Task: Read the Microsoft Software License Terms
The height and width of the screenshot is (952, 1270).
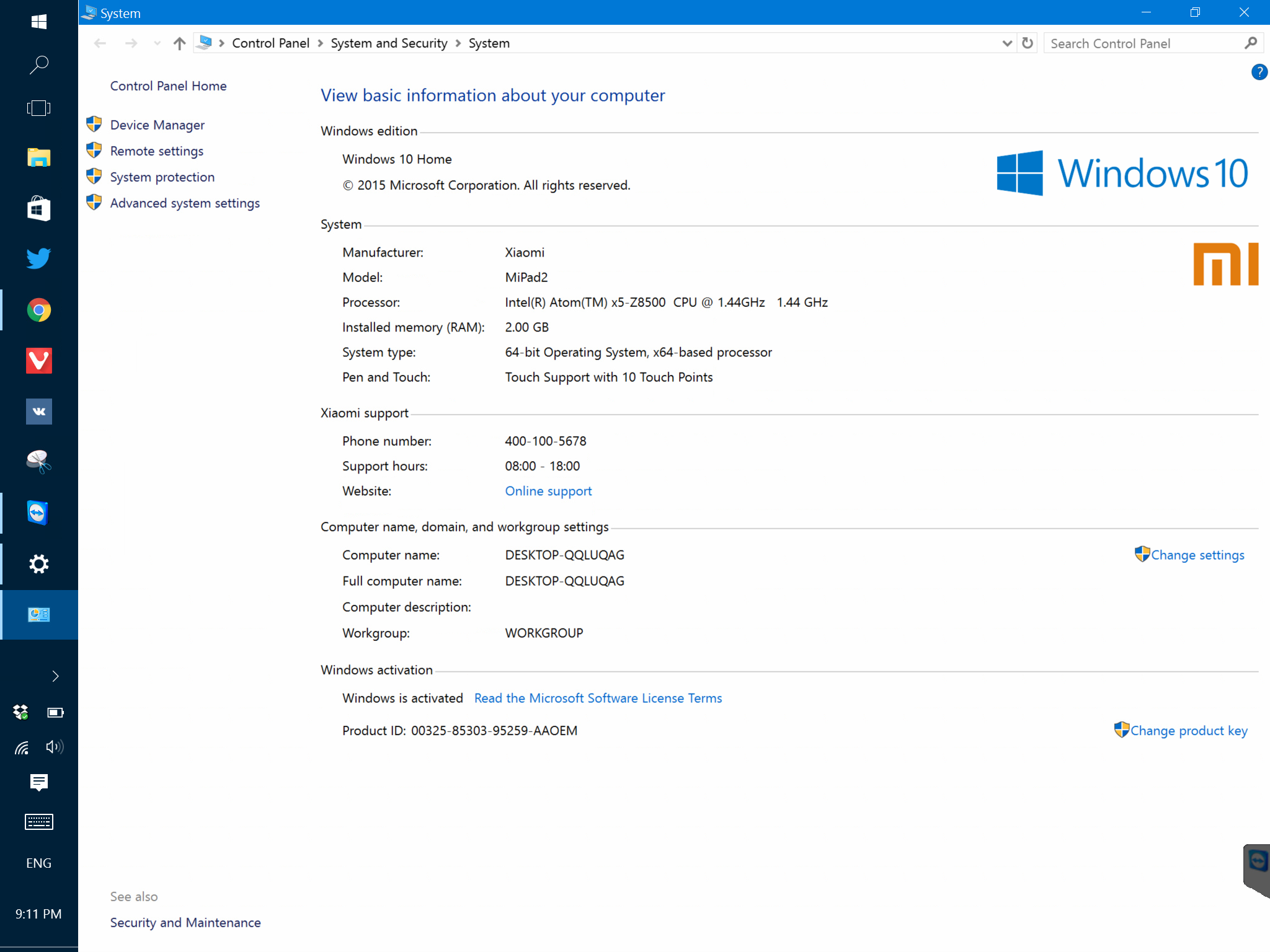Action: pos(598,698)
